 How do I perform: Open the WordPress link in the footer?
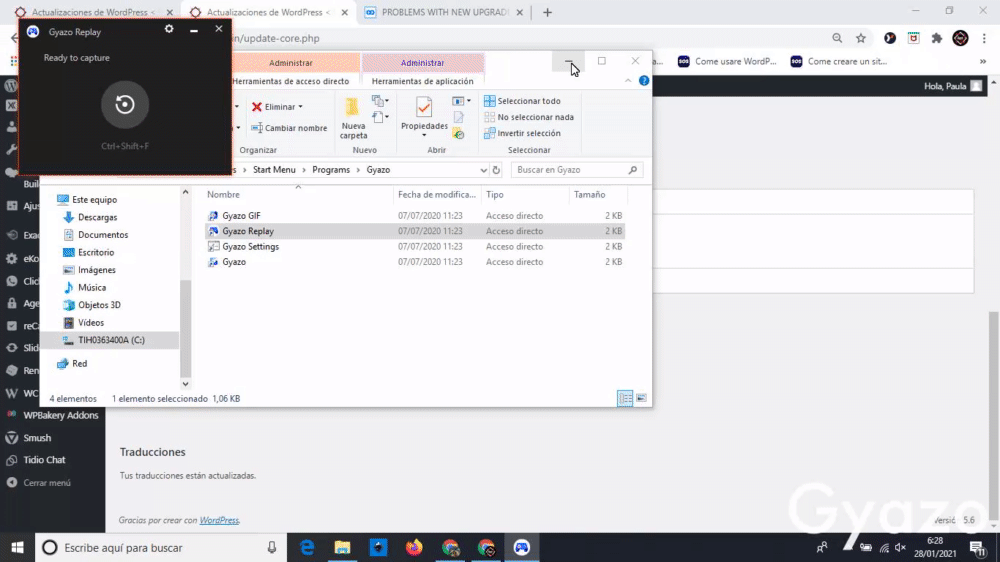219,520
